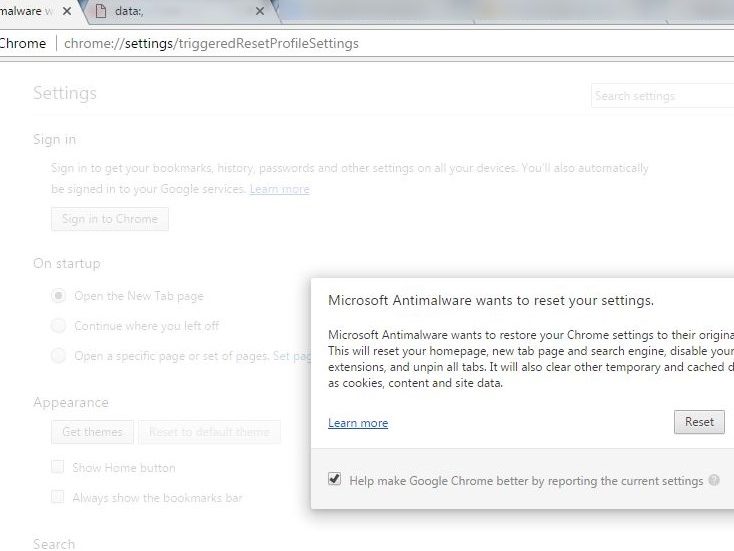Click Reset to default theme button
Image resolution: width=734 pixels, height=551 pixels.
tap(209, 432)
